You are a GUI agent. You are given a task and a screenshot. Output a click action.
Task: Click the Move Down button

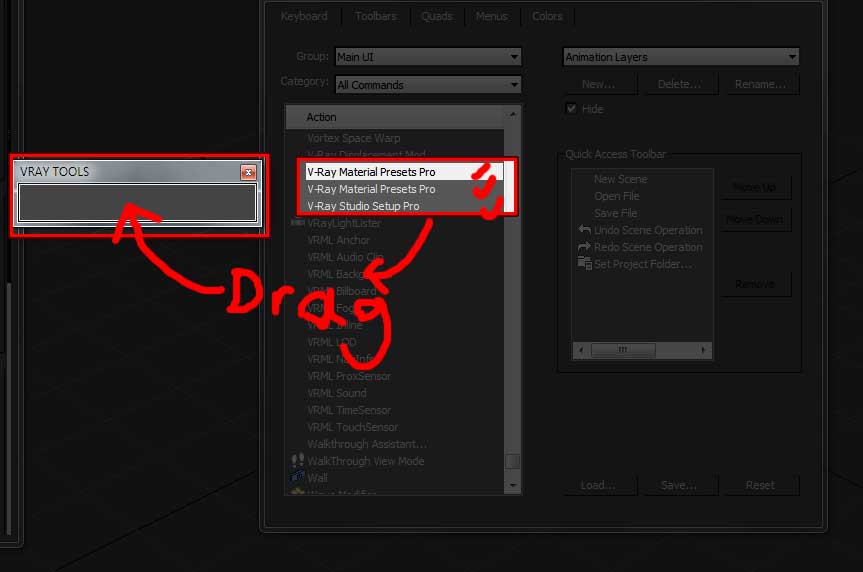[x=755, y=220]
